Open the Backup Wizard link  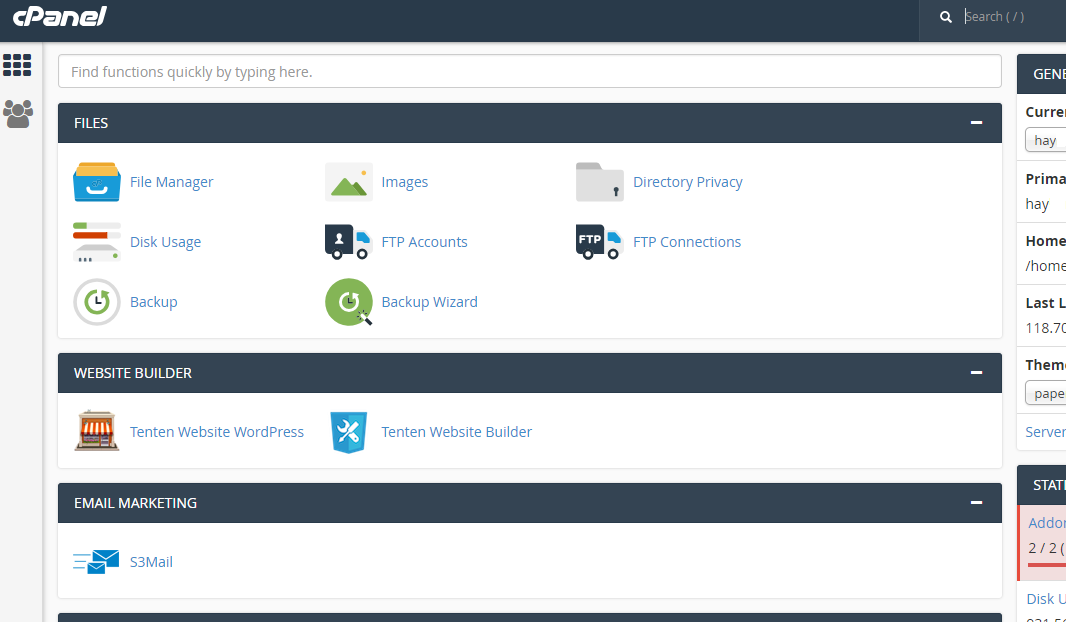(430, 302)
